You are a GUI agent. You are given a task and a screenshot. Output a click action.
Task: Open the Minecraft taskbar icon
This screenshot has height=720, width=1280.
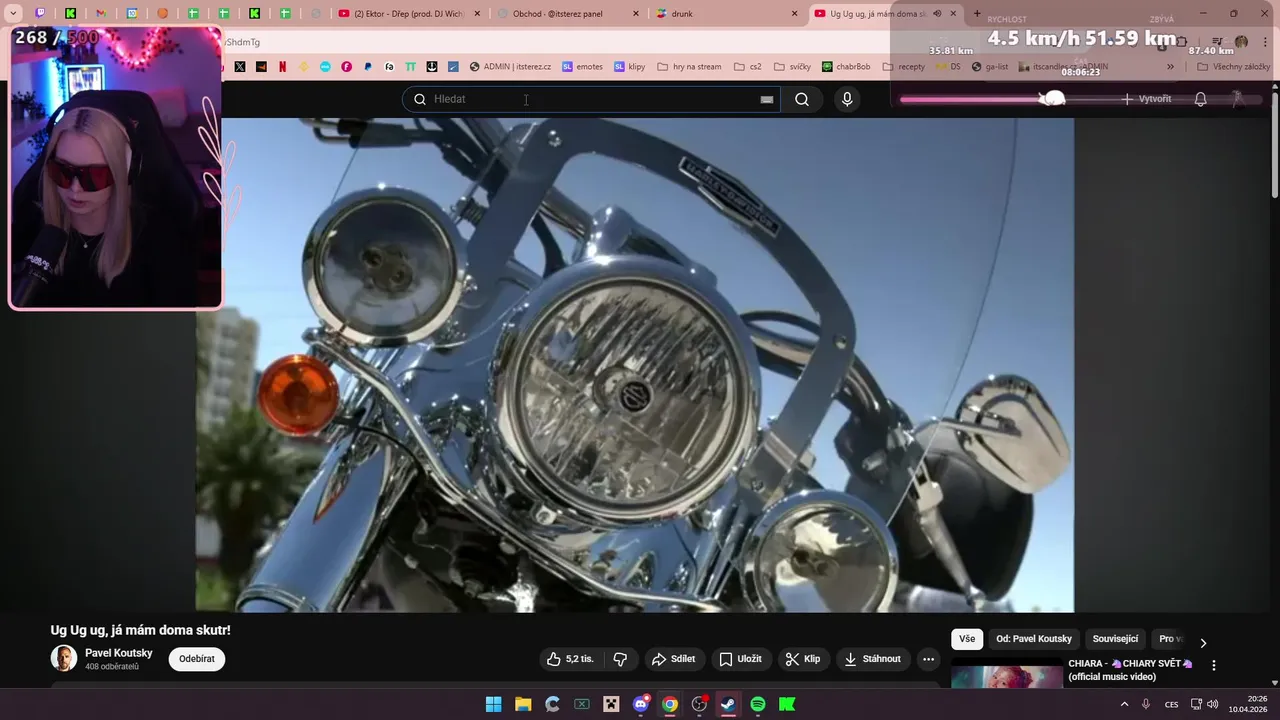point(611,704)
